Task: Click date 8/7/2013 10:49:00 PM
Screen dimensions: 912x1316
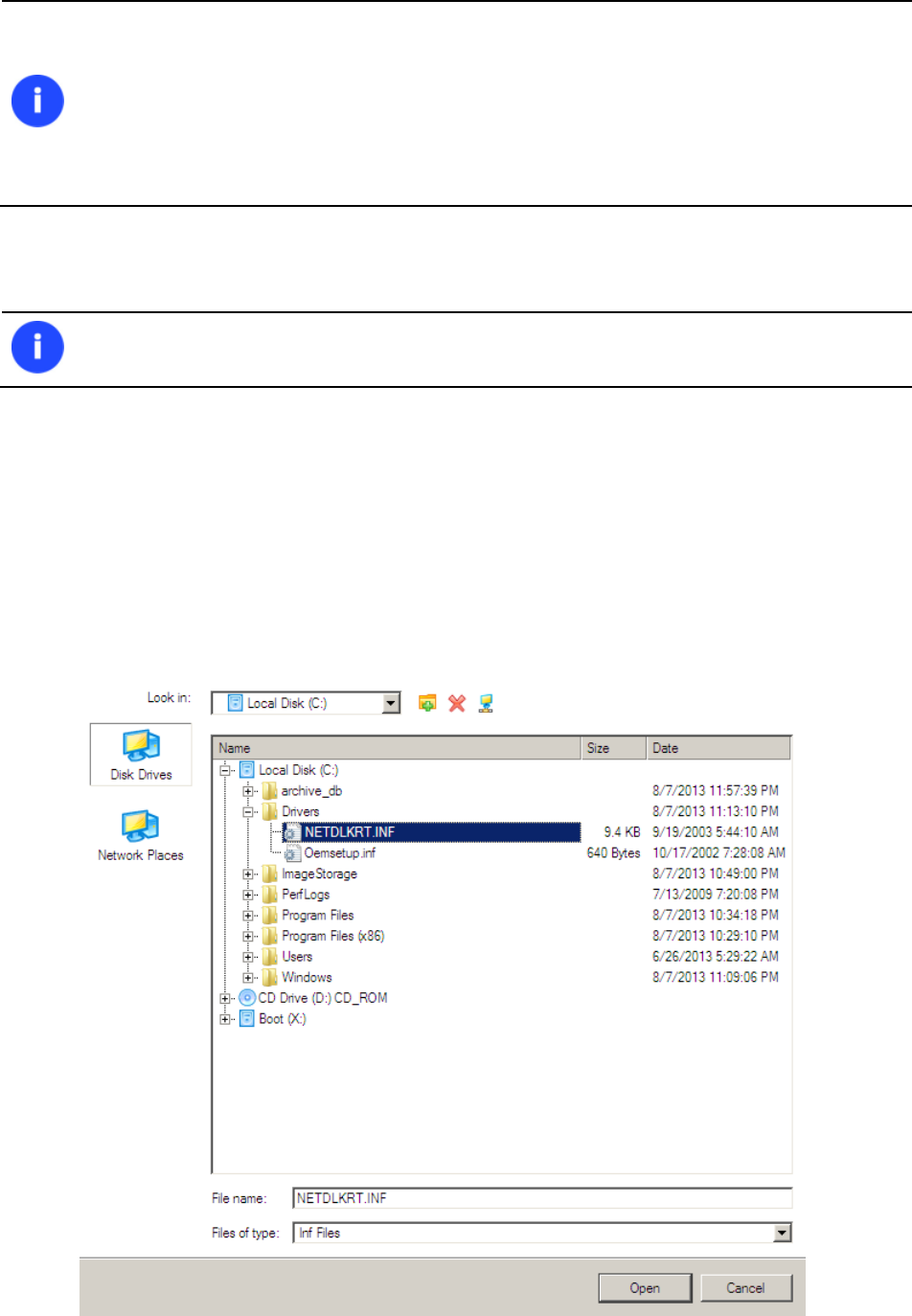Action: click(x=716, y=874)
